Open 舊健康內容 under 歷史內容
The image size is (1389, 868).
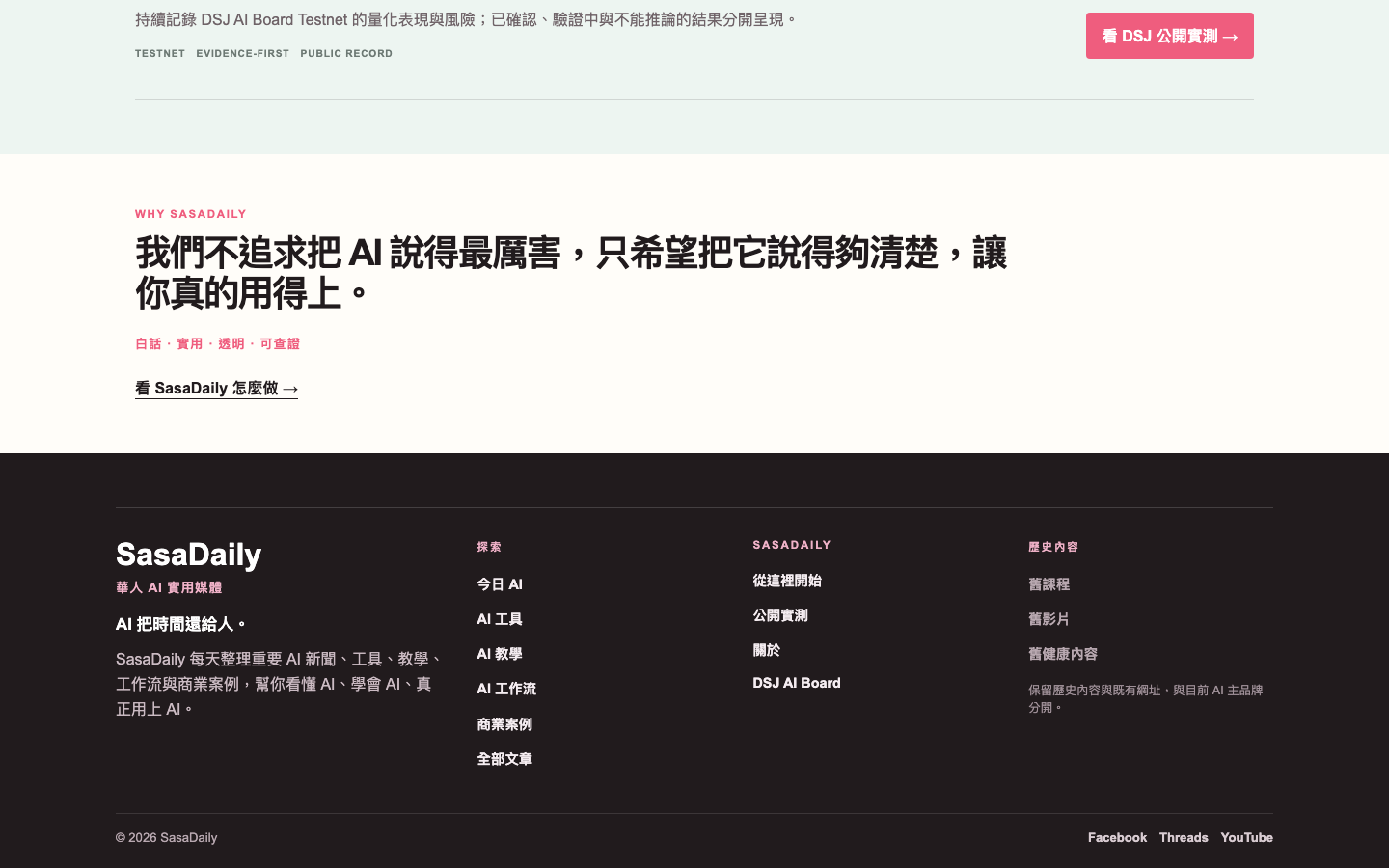coord(1063,654)
